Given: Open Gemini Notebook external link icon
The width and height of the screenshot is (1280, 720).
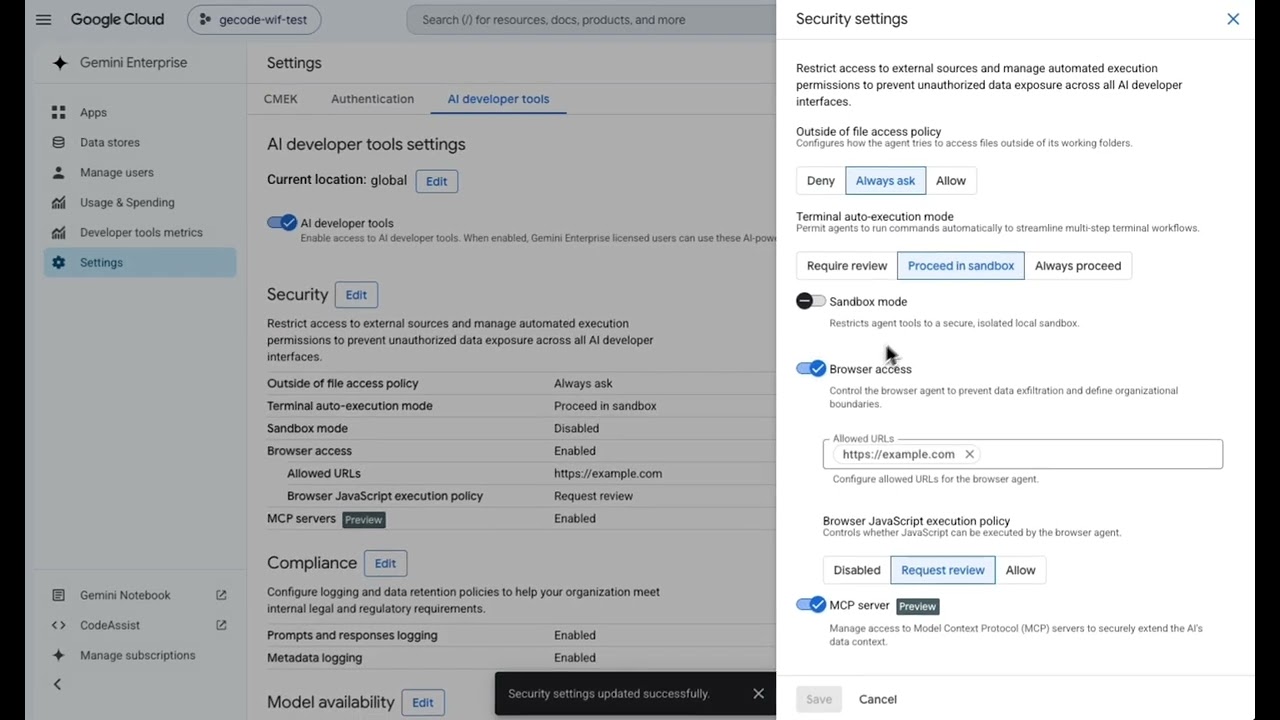Looking at the screenshot, I should point(221,595).
